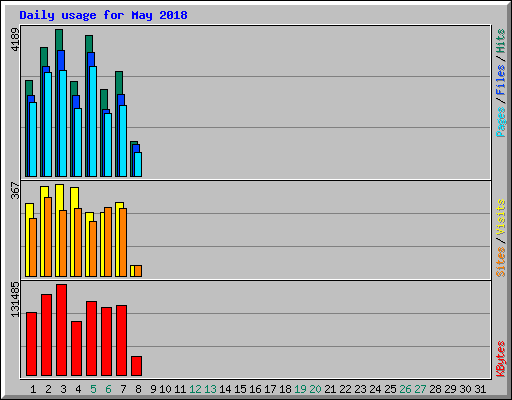This screenshot has width=512, height=400.
Task: Click the green day 6 label
Action: click(108, 389)
